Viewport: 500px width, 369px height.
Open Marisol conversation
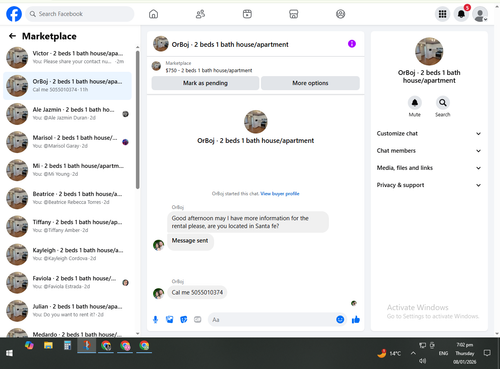click(67, 142)
